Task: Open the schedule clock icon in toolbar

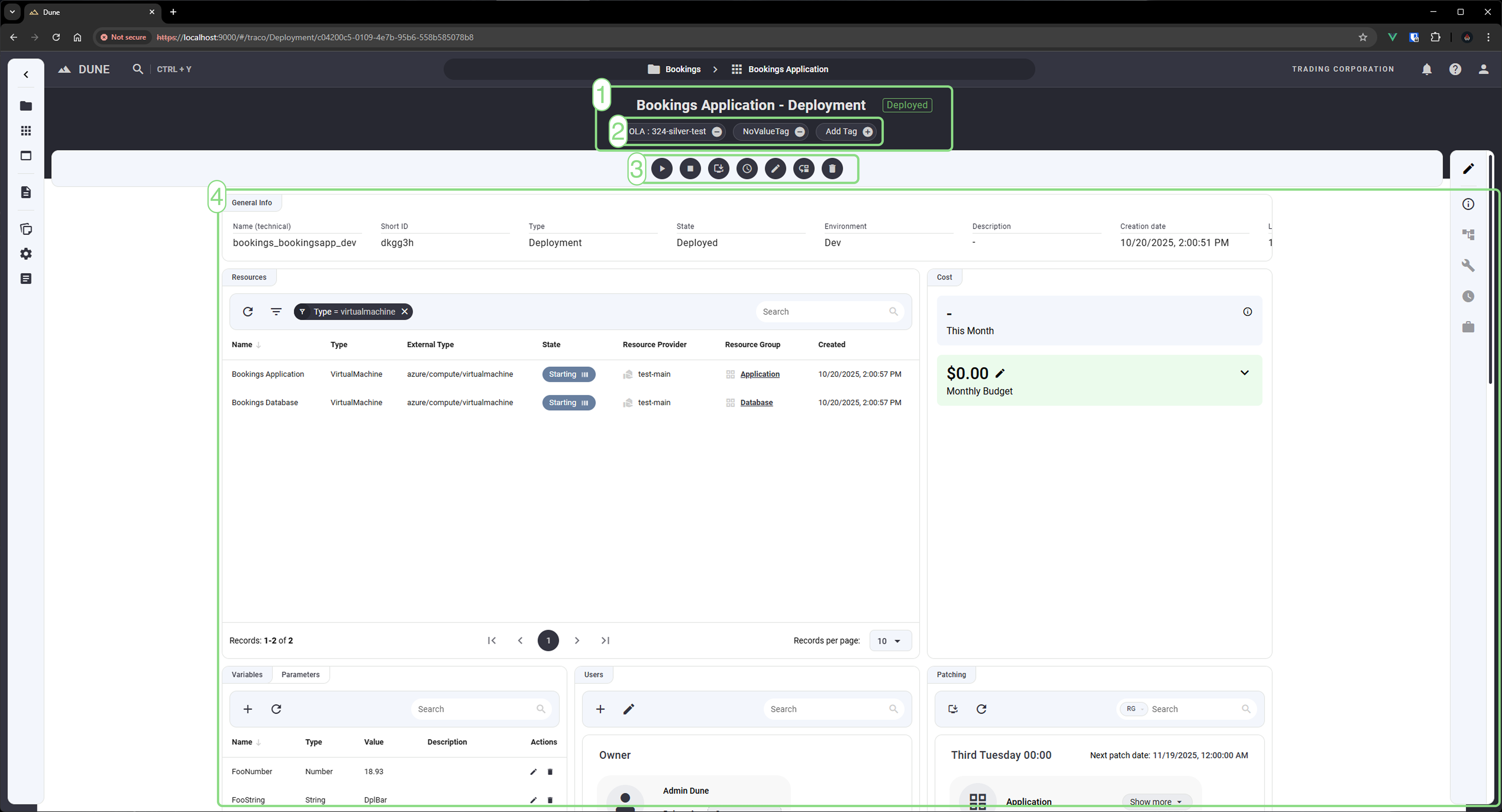Action: click(747, 168)
